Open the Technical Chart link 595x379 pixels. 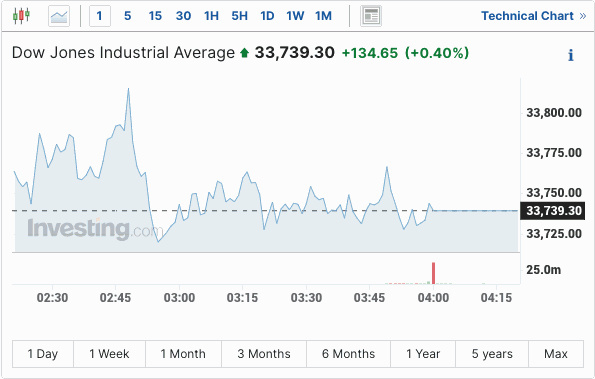click(534, 16)
